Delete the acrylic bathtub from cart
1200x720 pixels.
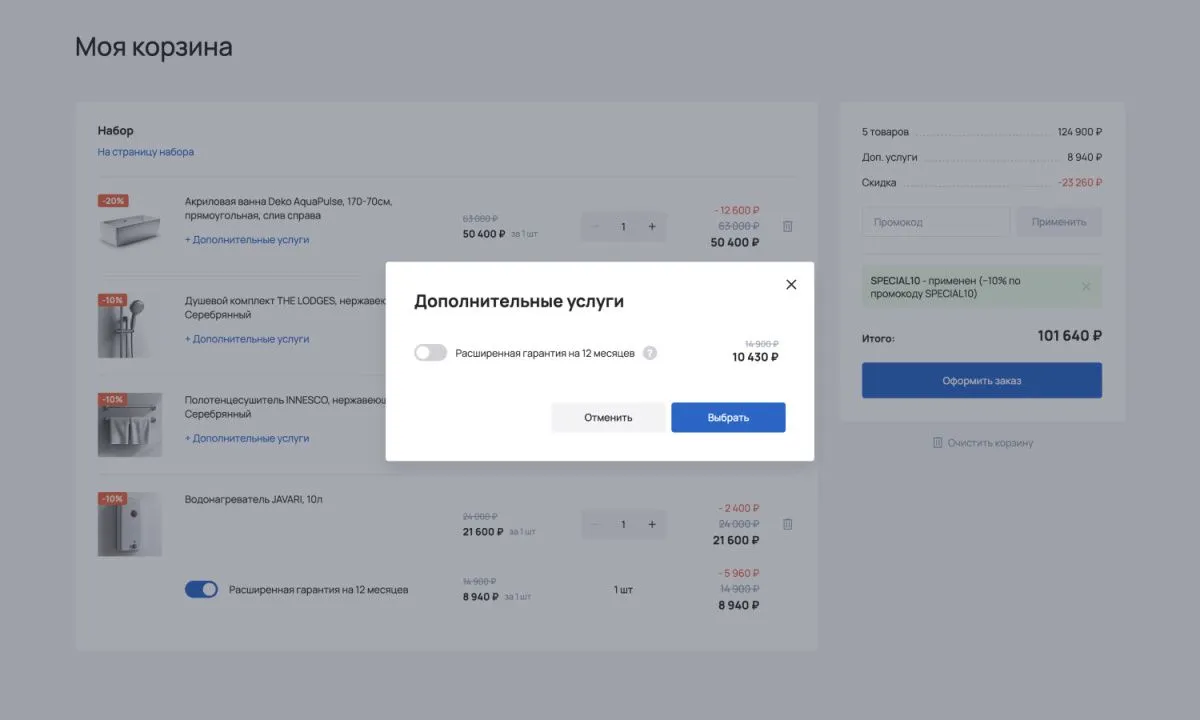pyautogui.click(x=787, y=227)
